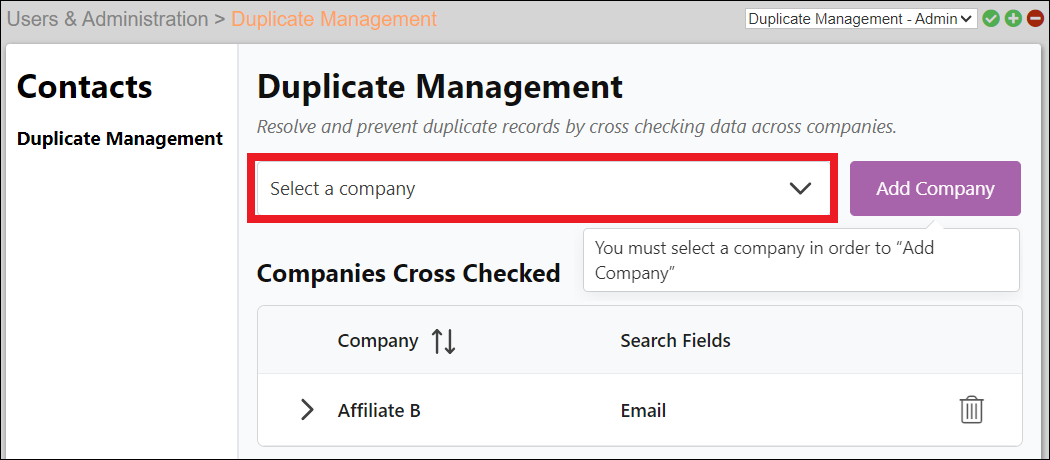Click the green checkmark icon

tap(991, 19)
